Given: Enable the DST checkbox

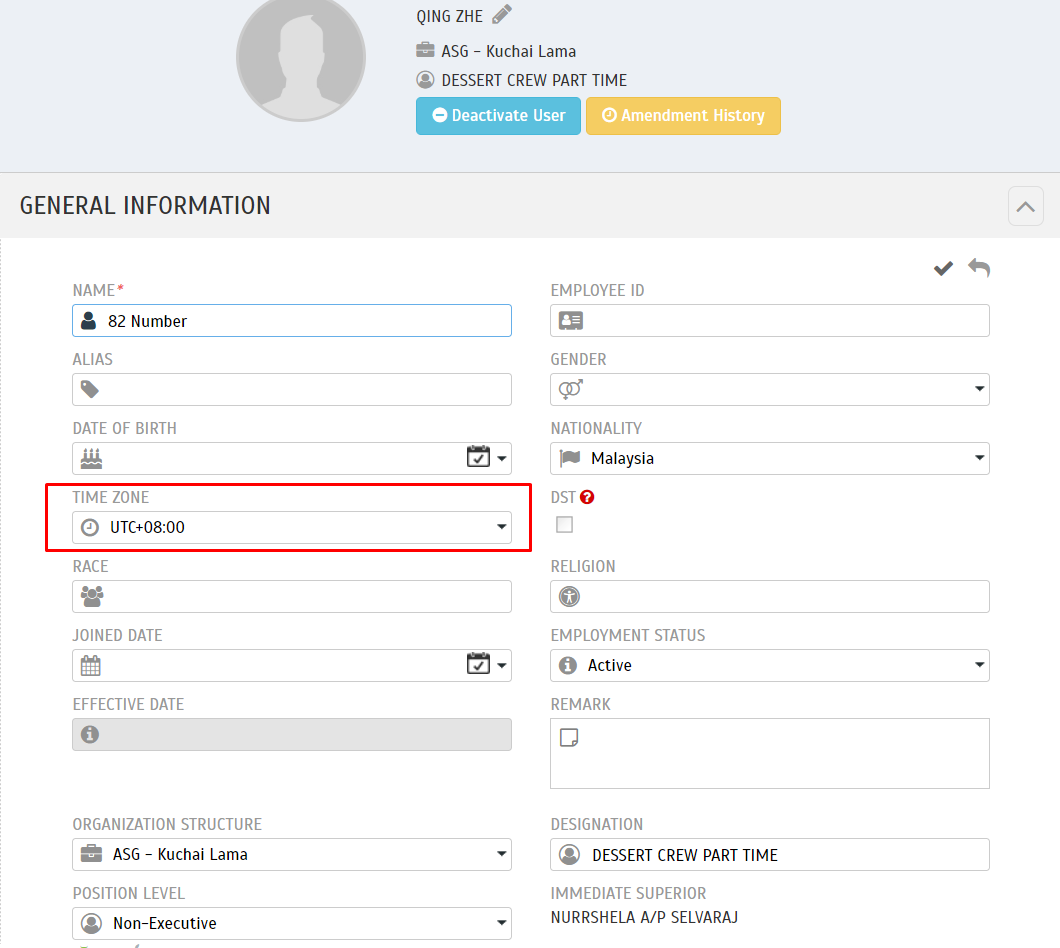Looking at the screenshot, I should [564, 524].
